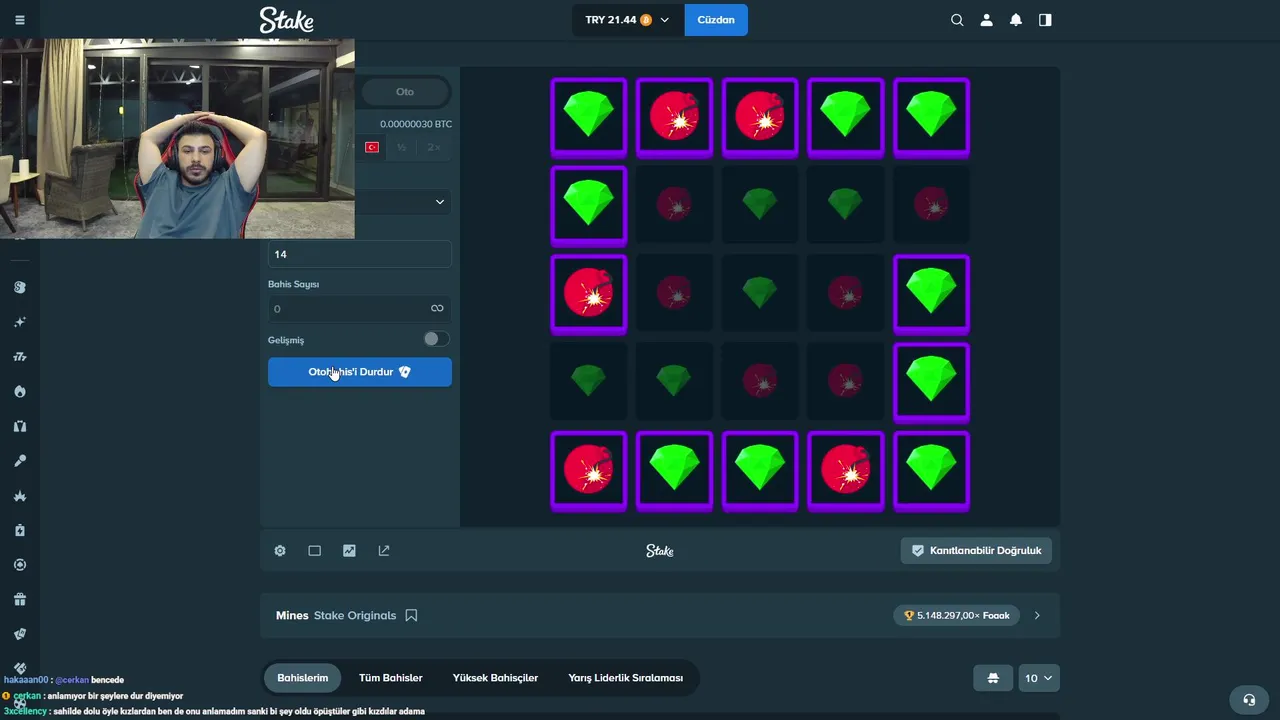Screen dimensions: 1280x720
Task: Click the third-row first-column bomb tile
Action: (x=589, y=293)
